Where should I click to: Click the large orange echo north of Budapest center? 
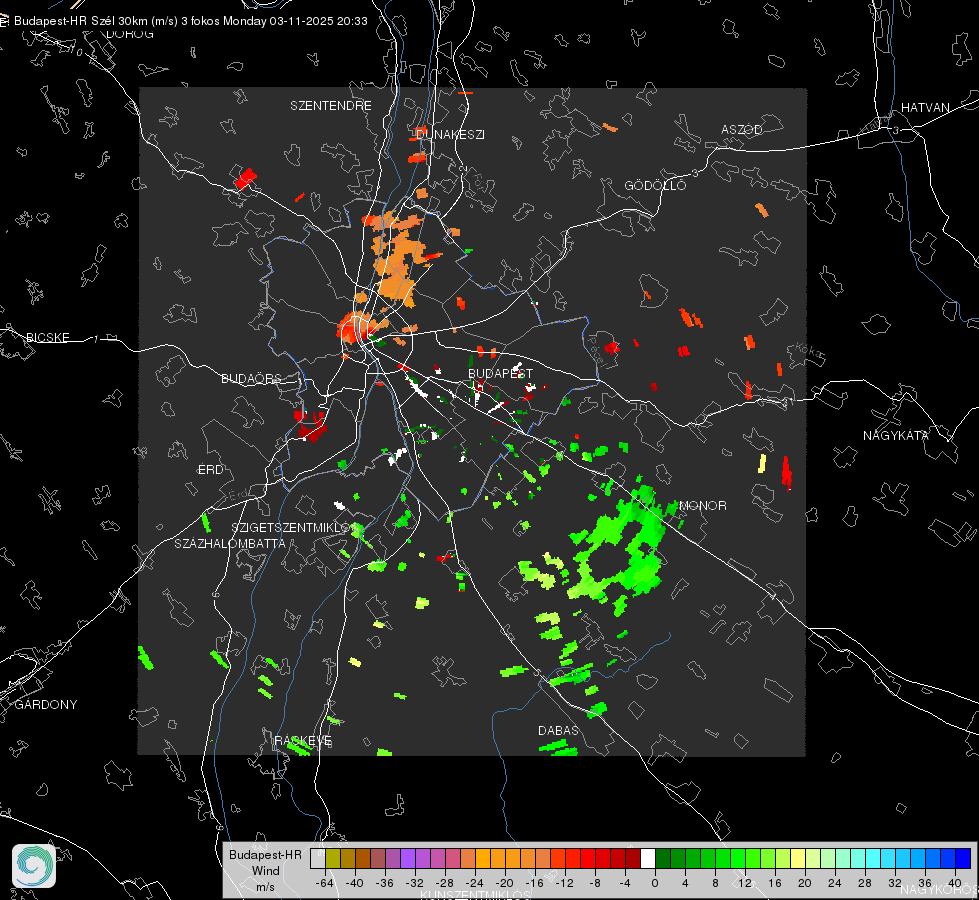pyautogui.click(x=396, y=261)
